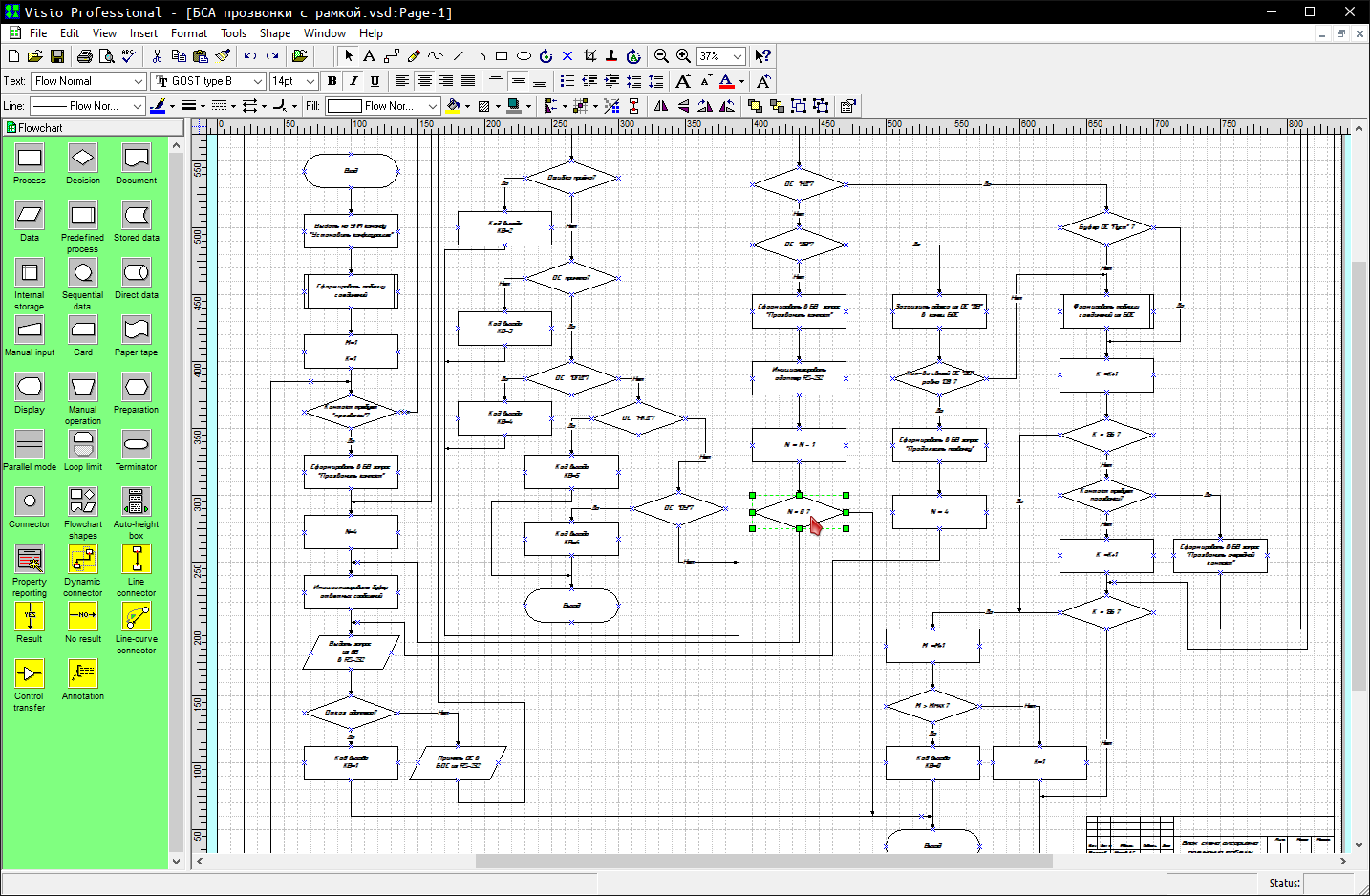This screenshot has height=896, width=1370.
Task: Toggle Italic text formatting
Action: pos(353,81)
